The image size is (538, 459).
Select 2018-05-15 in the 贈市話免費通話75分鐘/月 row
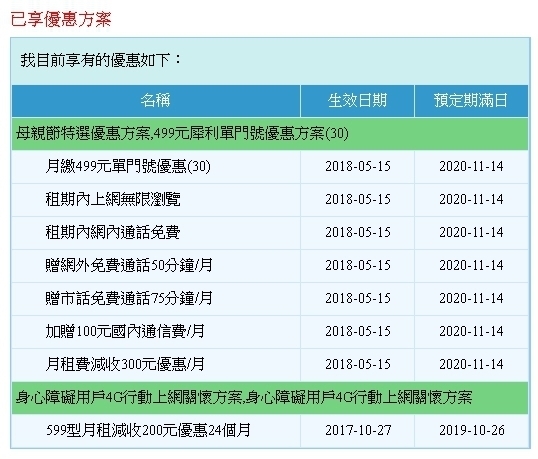358,298
